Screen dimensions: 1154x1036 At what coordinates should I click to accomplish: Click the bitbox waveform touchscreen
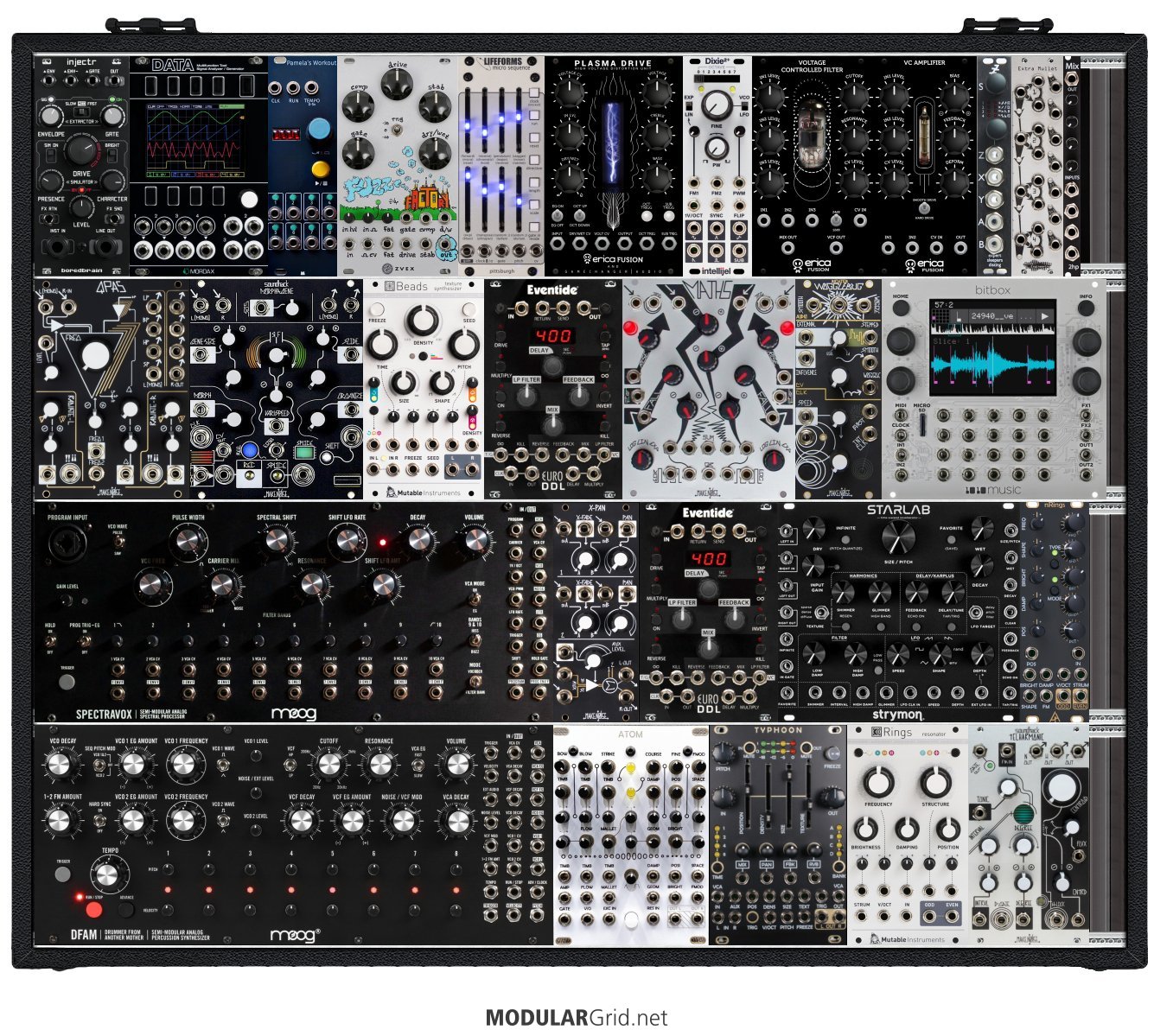tap(993, 346)
